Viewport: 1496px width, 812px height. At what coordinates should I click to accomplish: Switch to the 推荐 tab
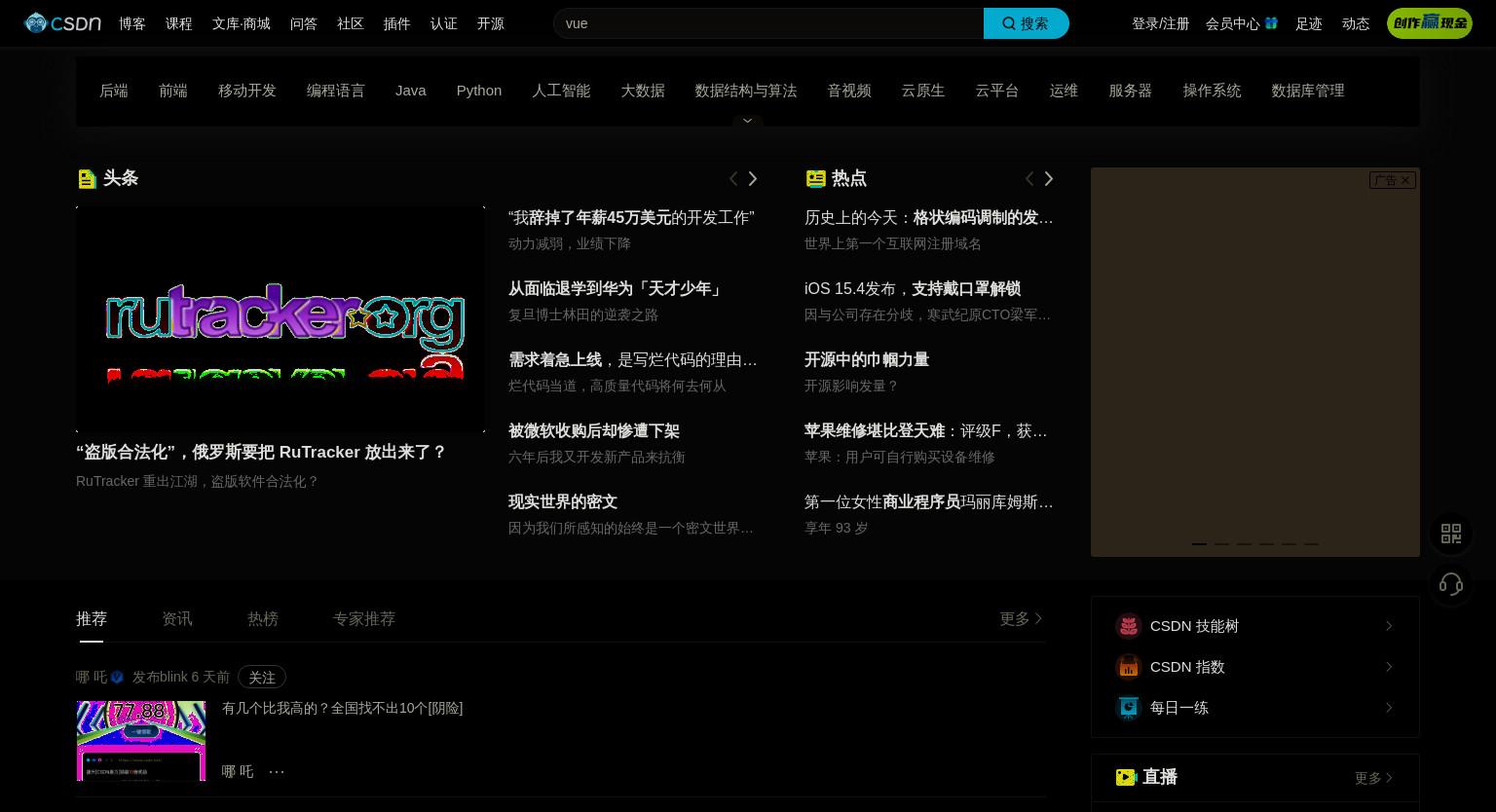point(92,618)
